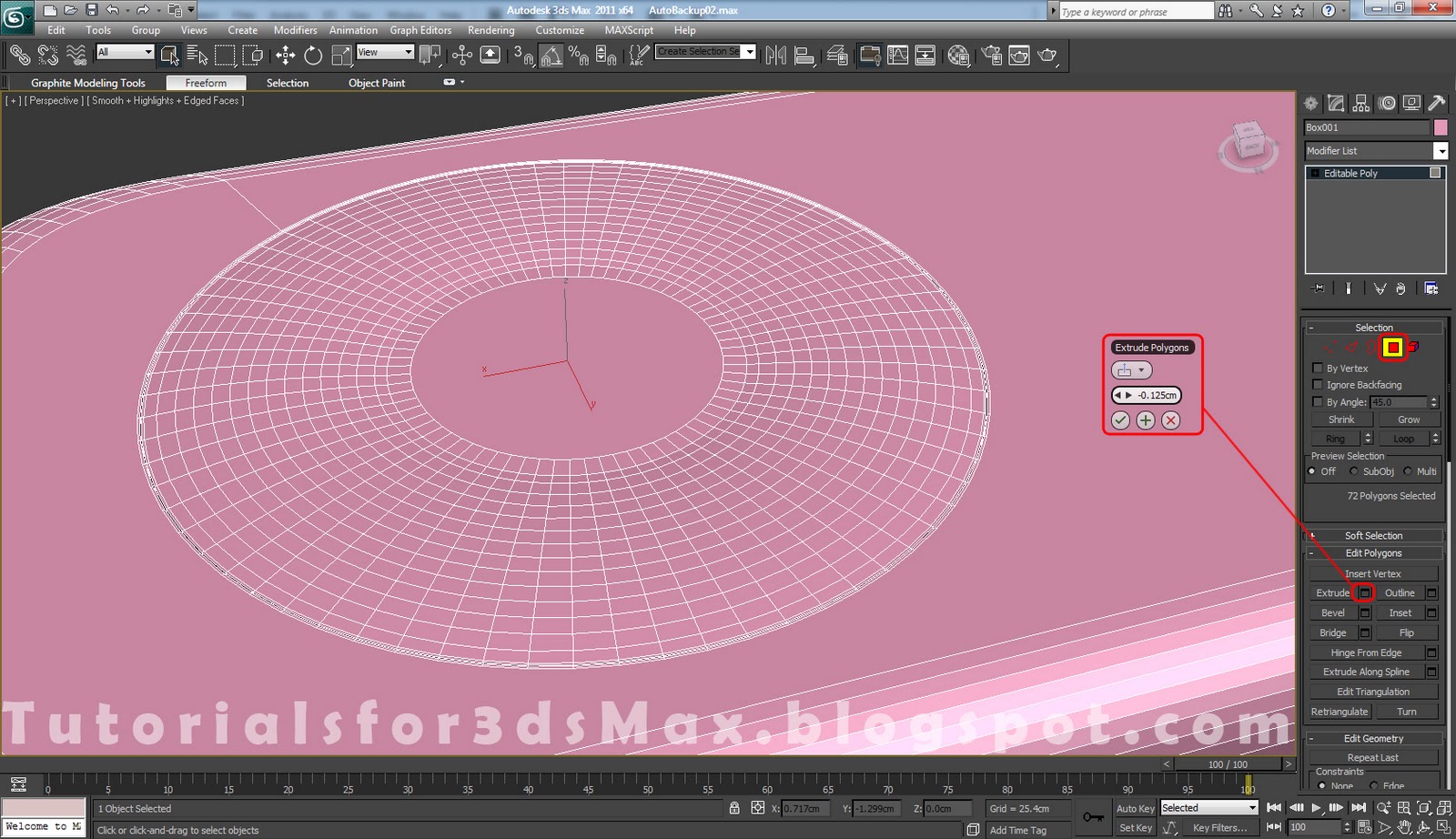The width and height of the screenshot is (1456, 839).
Task: Click the Hinge From Edge button
Action: click(1366, 652)
